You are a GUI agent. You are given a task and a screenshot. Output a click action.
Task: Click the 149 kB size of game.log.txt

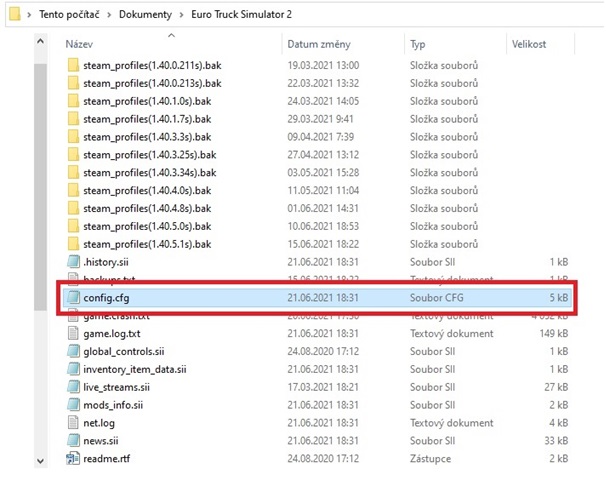point(554,333)
